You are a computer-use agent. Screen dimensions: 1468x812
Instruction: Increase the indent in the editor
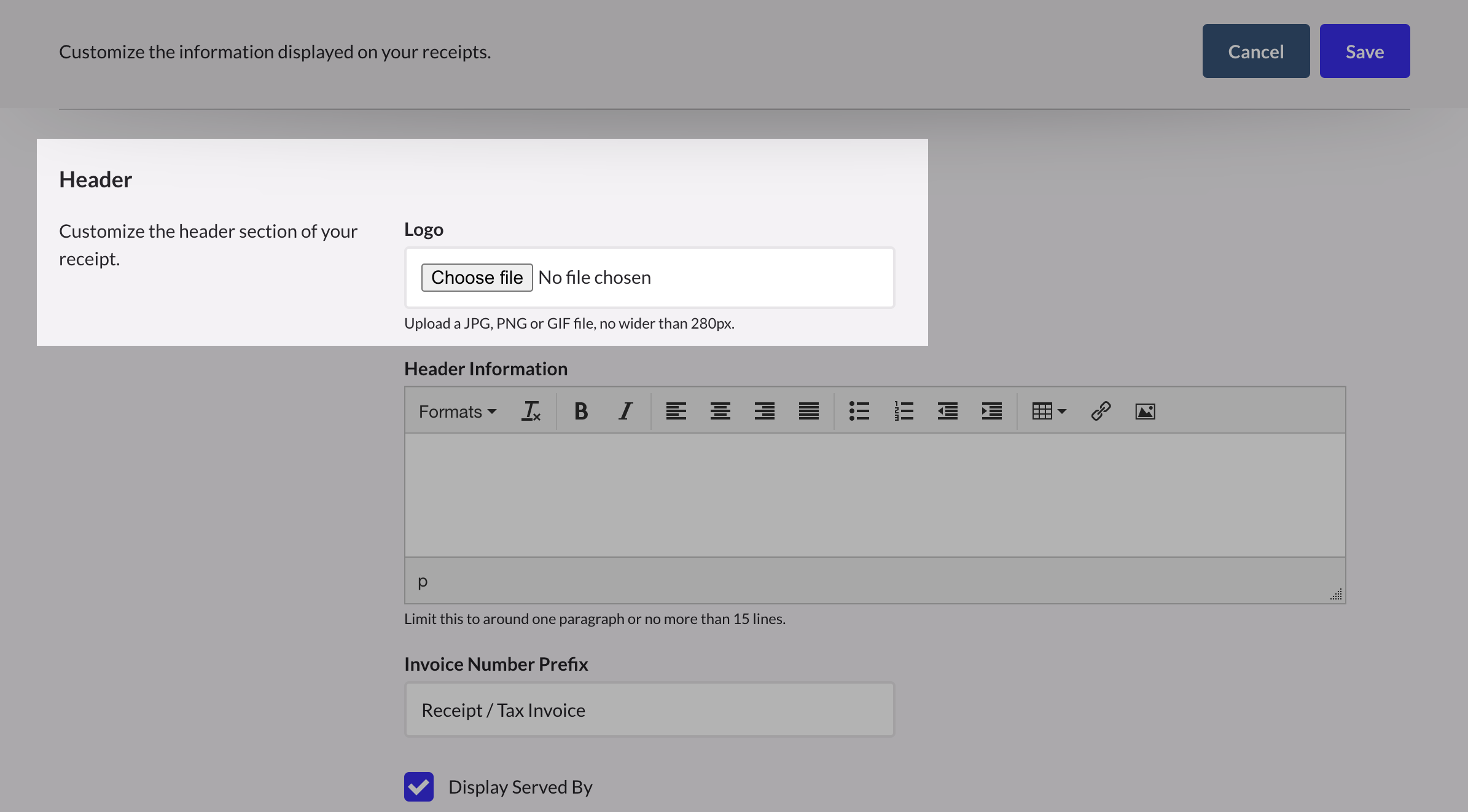tap(991, 411)
